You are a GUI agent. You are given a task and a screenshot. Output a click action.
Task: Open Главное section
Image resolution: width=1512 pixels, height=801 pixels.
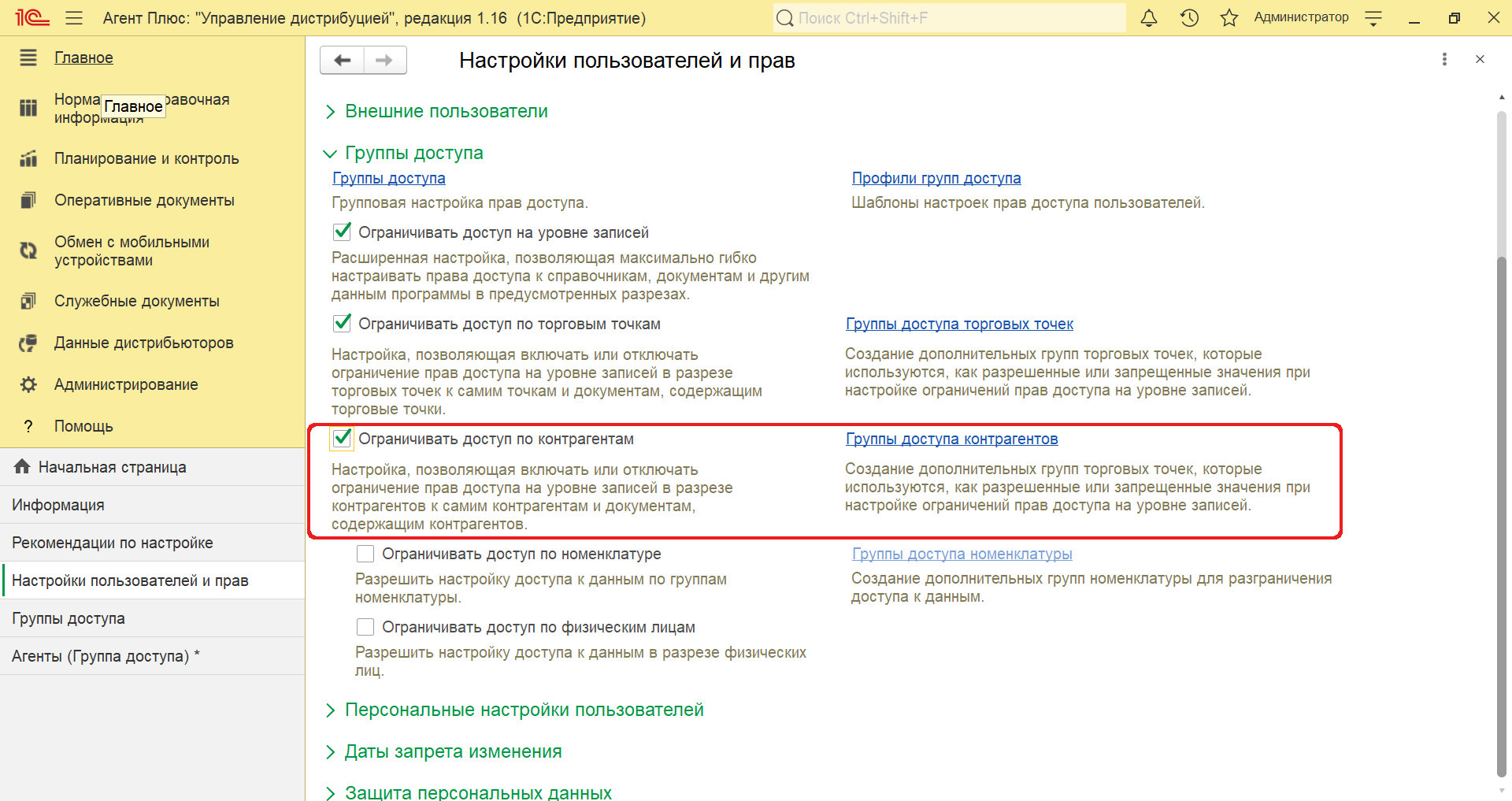[83, 57]
